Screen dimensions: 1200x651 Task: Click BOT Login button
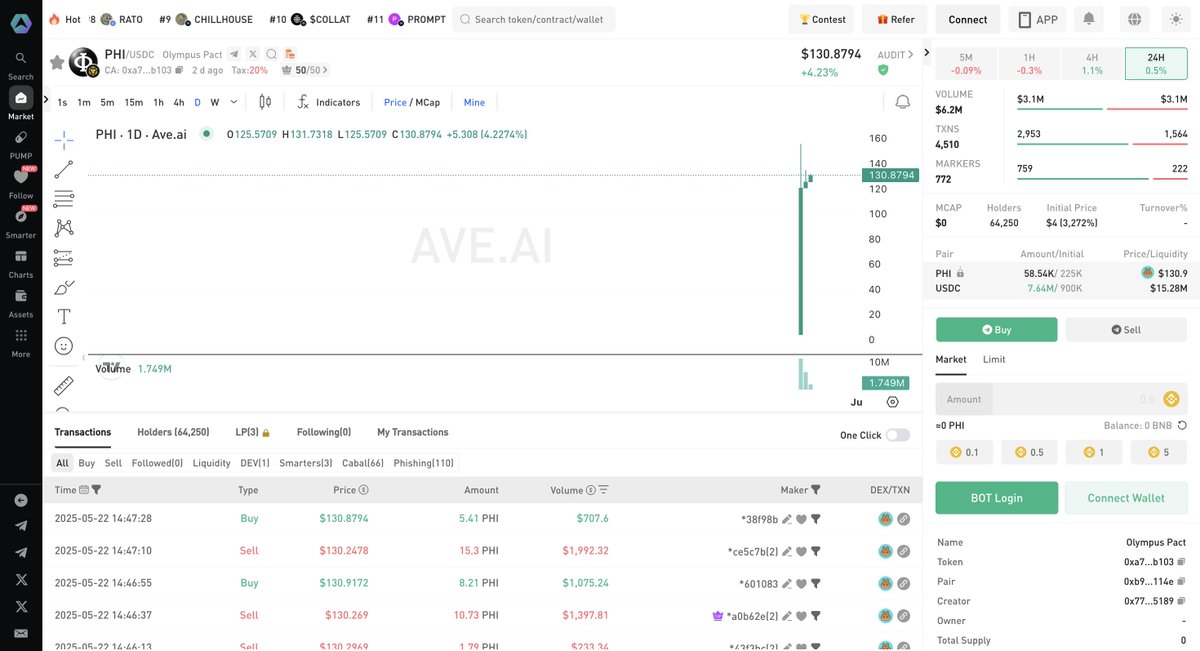pos(996,498)
